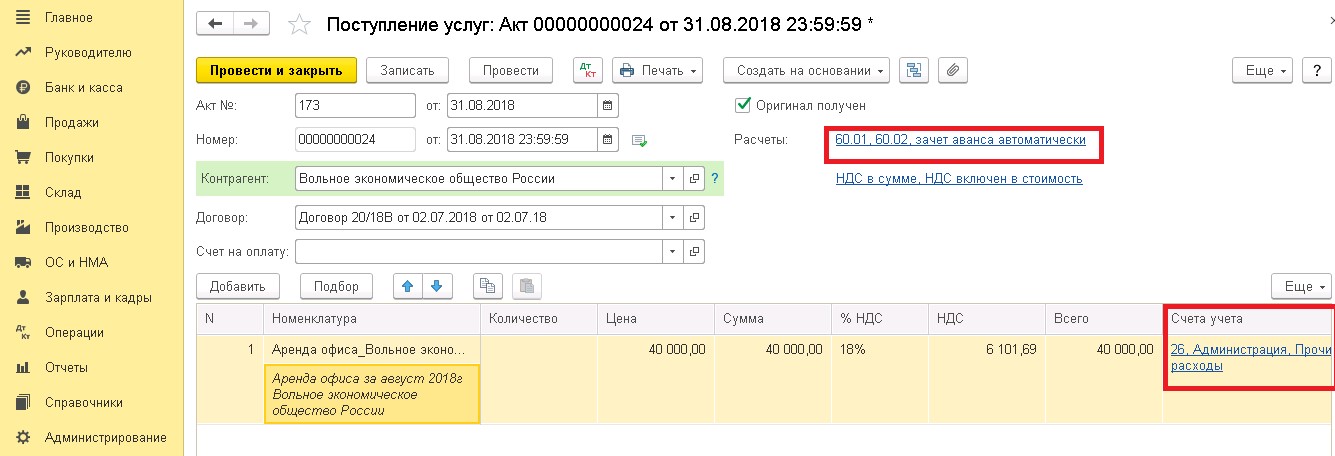This screenshot has height=456, width=1335.
Task: Click the paperclip attachments icon
Action: (x=953, y=70)
